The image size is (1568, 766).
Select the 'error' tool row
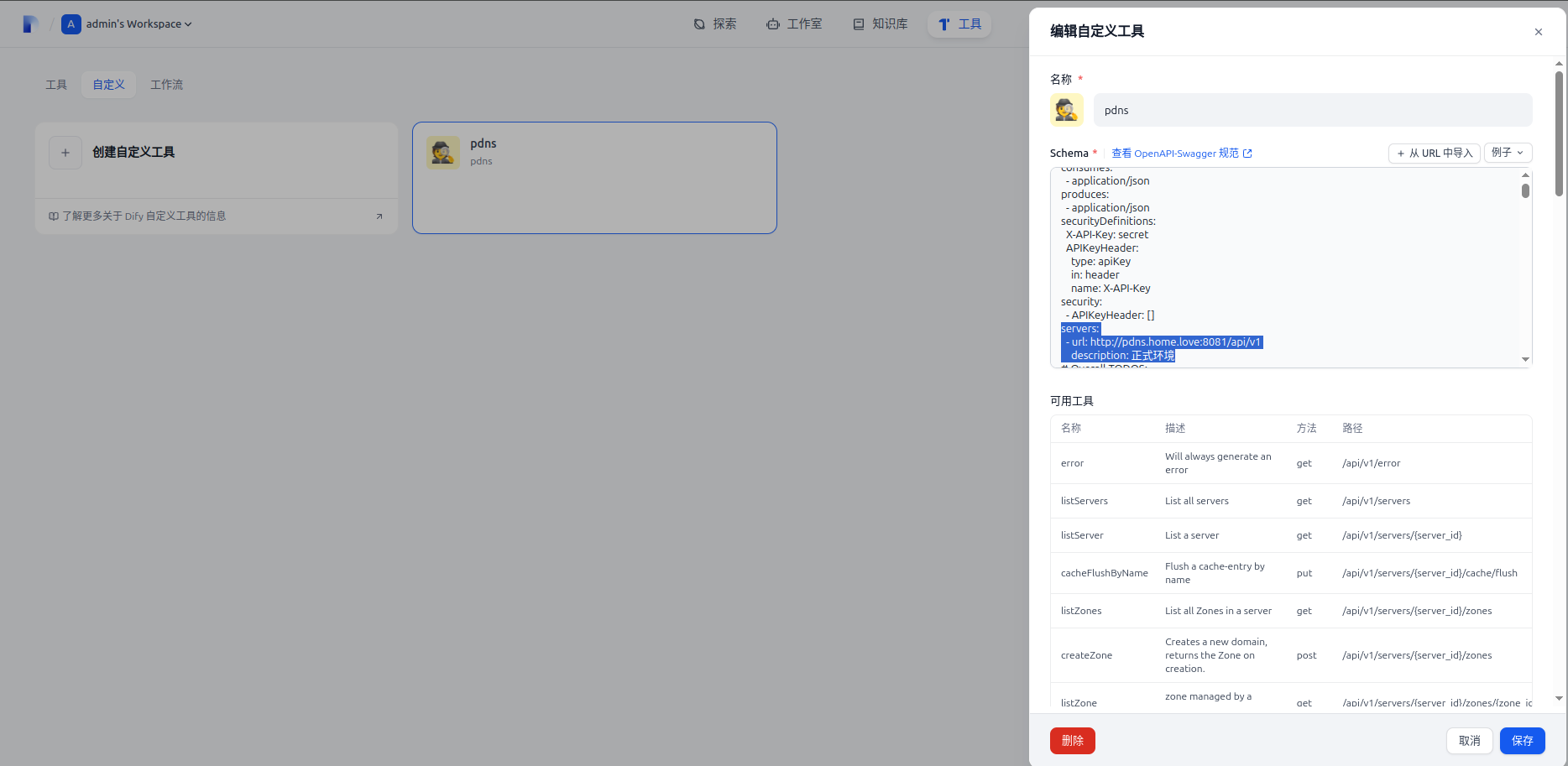click(x=1291, y=463)
